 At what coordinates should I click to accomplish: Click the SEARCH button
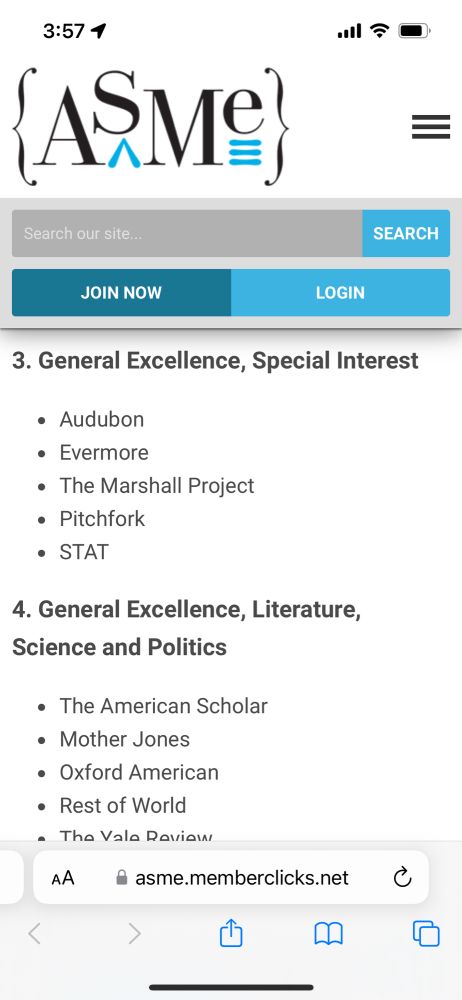[406, 233]
